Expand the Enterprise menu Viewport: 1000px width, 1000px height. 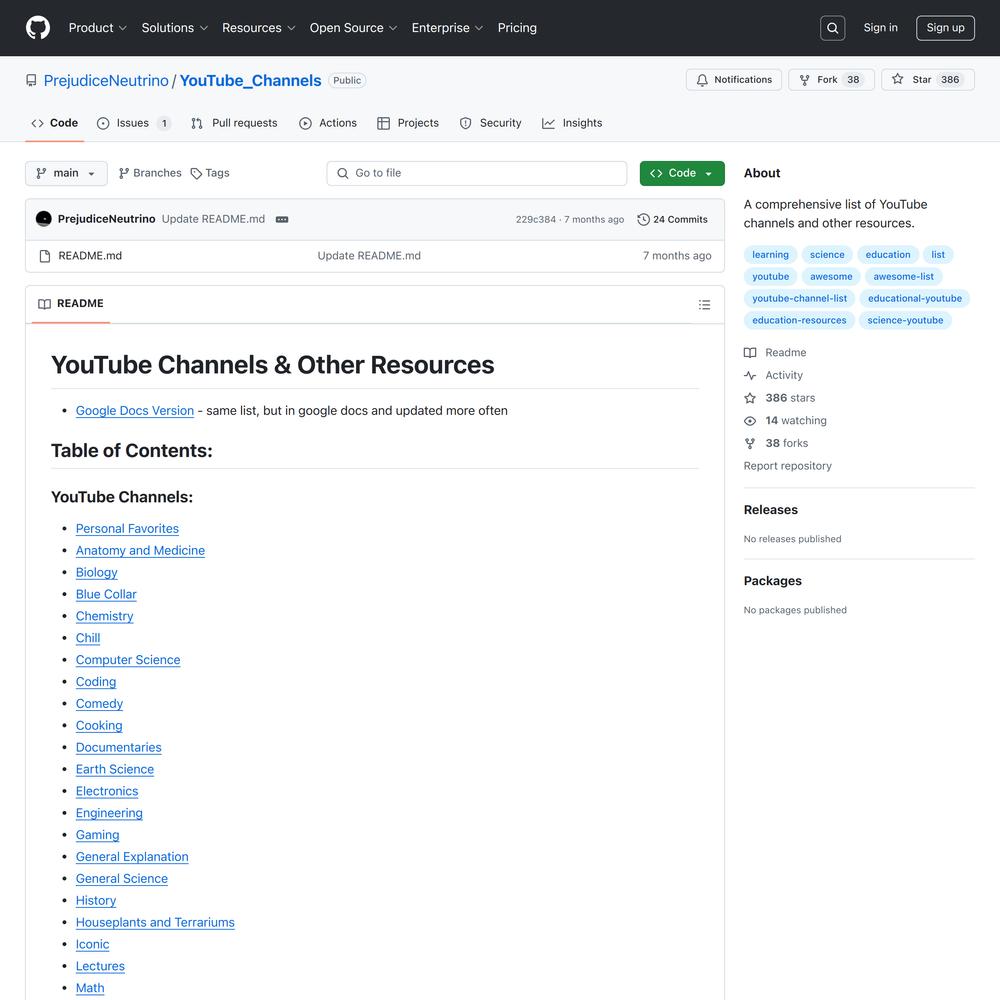click(447, 28)
